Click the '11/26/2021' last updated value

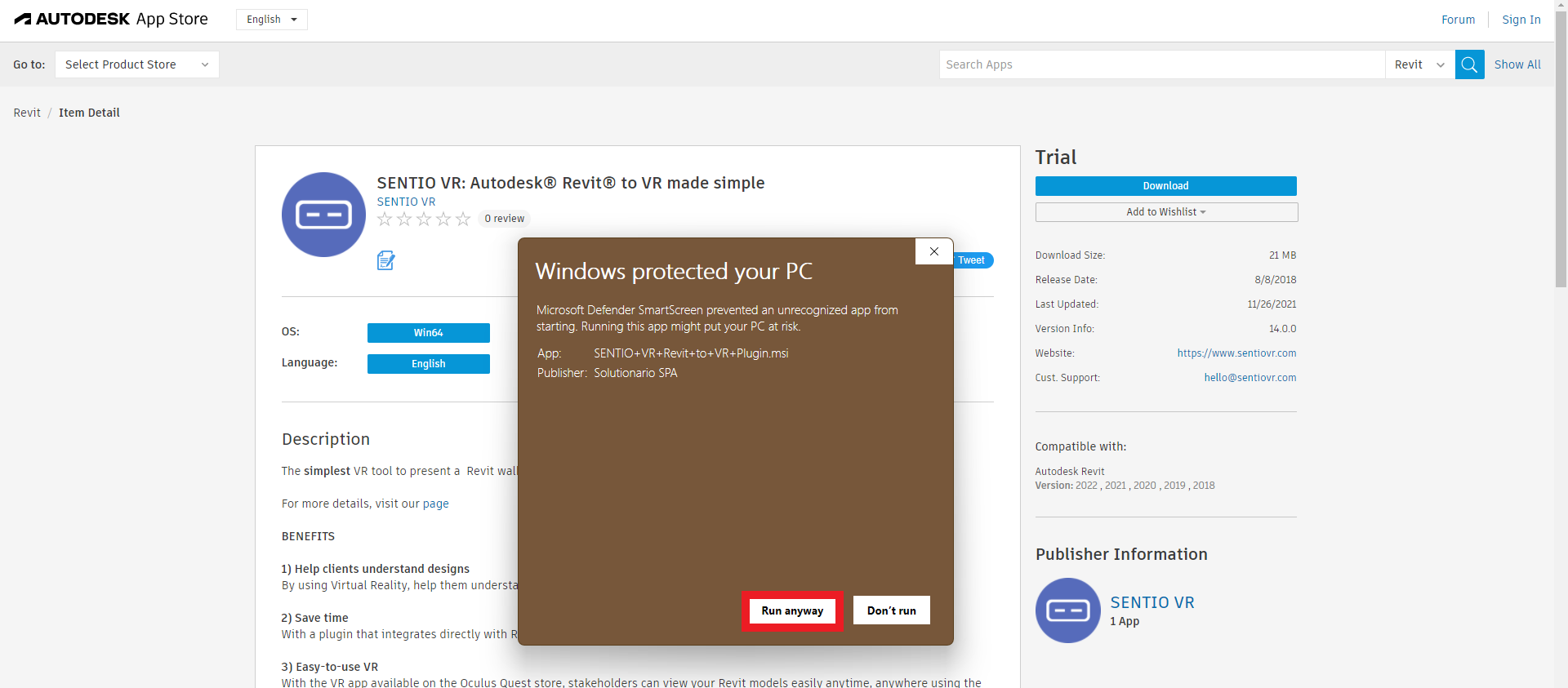click(x=1272, y=304)
